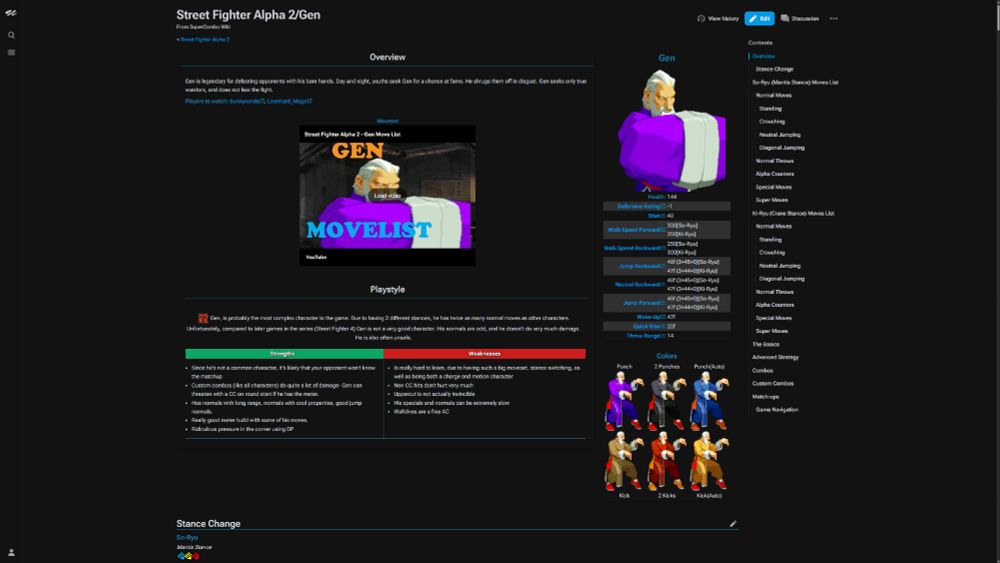Open Gen's large portrait image

pos(671,130)
